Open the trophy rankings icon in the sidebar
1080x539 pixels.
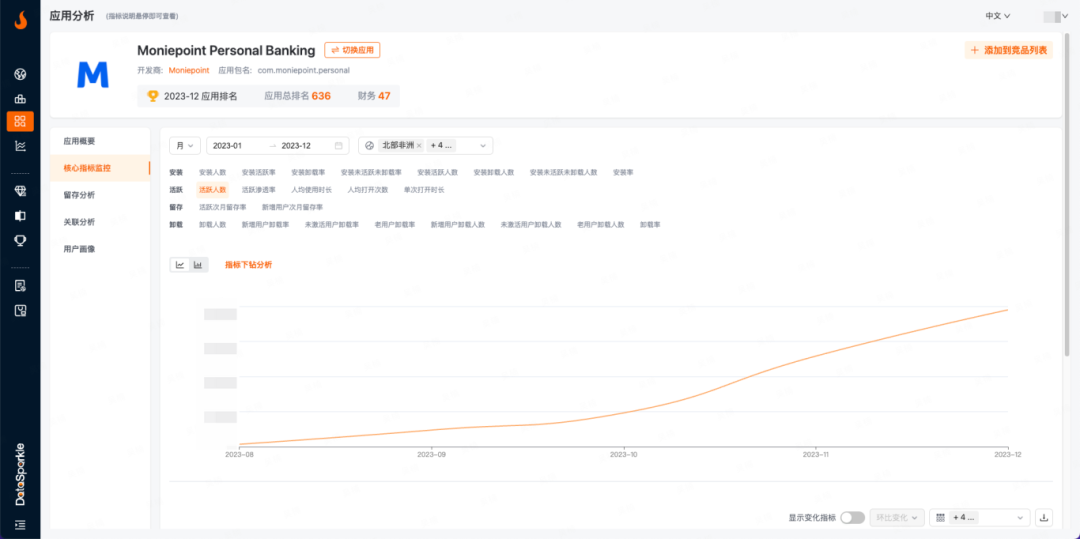[20, 240]
